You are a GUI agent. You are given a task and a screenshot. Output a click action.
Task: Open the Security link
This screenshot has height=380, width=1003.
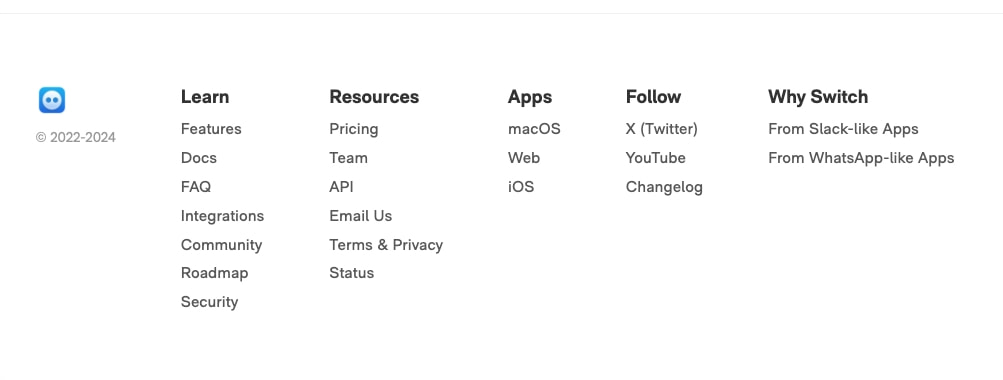tap(209, 302)
